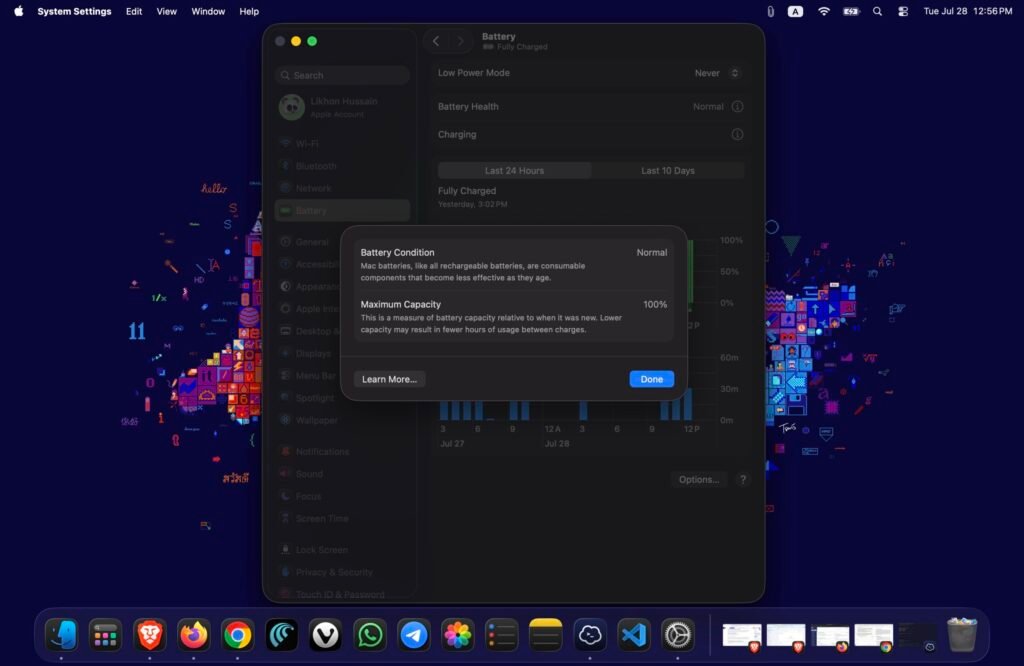
Task: Click the Charging info icon
Action: coord(737,135)
